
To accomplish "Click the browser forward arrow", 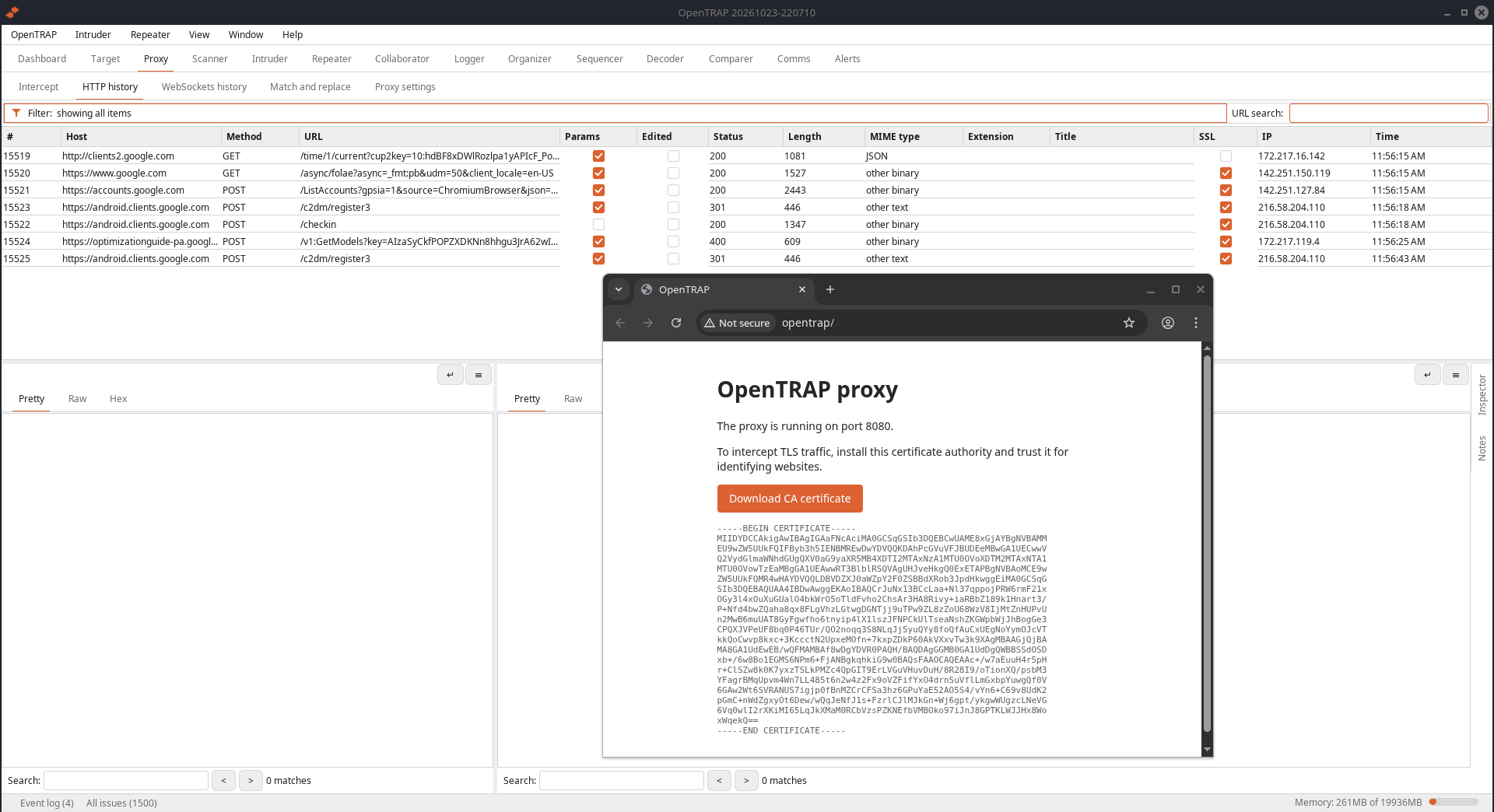I will click(x=648, y=323).
